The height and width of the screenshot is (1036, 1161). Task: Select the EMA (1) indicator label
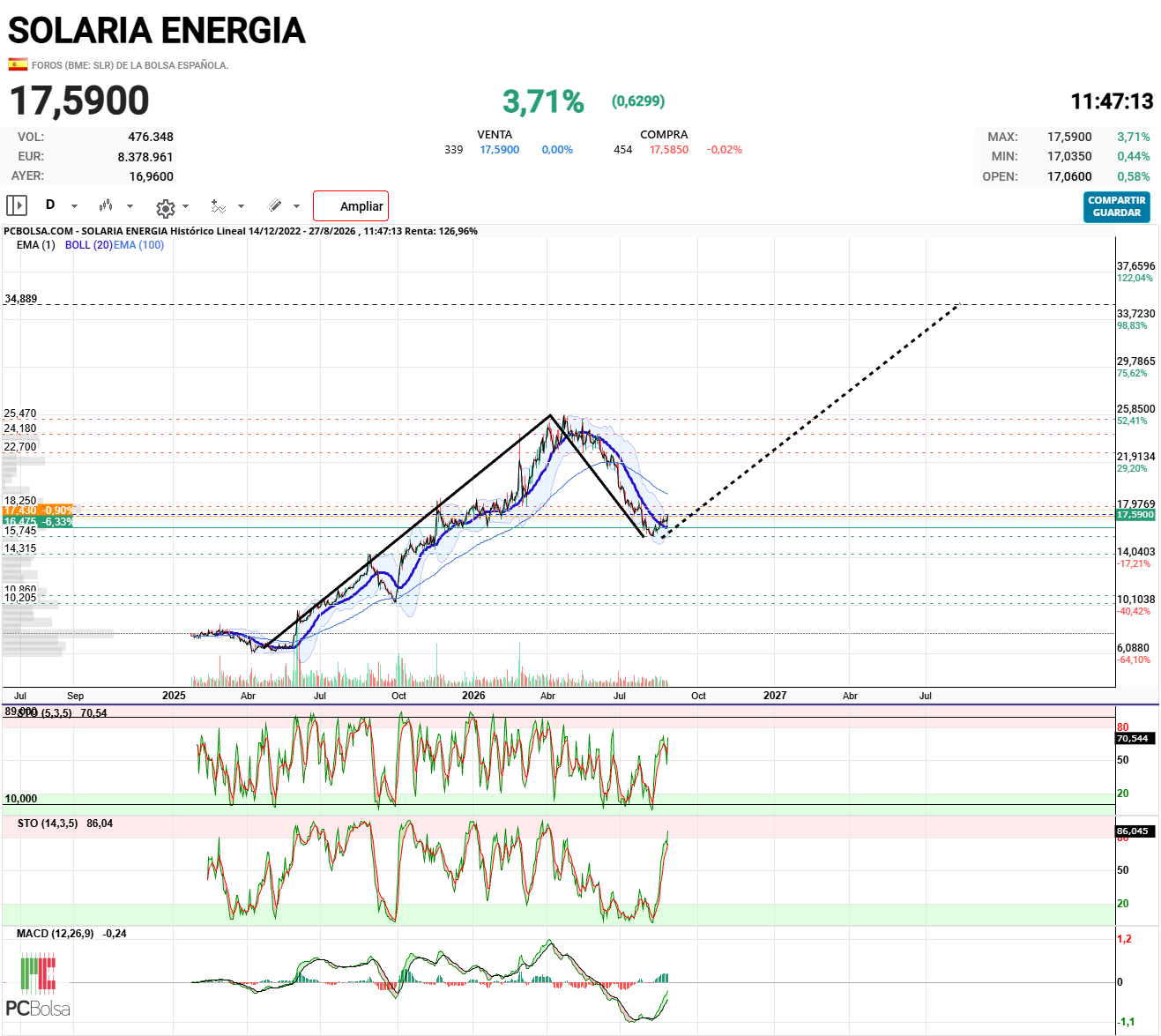tap(35, 245)
